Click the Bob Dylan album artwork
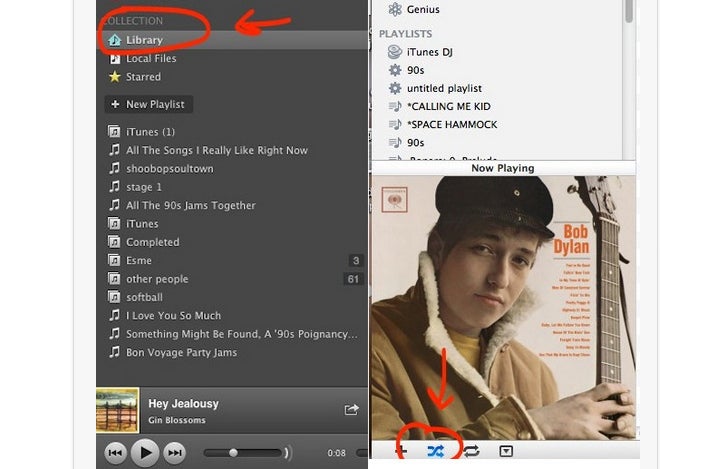Image resolution: width=706 pixels, height=469 pixels. 503,305
